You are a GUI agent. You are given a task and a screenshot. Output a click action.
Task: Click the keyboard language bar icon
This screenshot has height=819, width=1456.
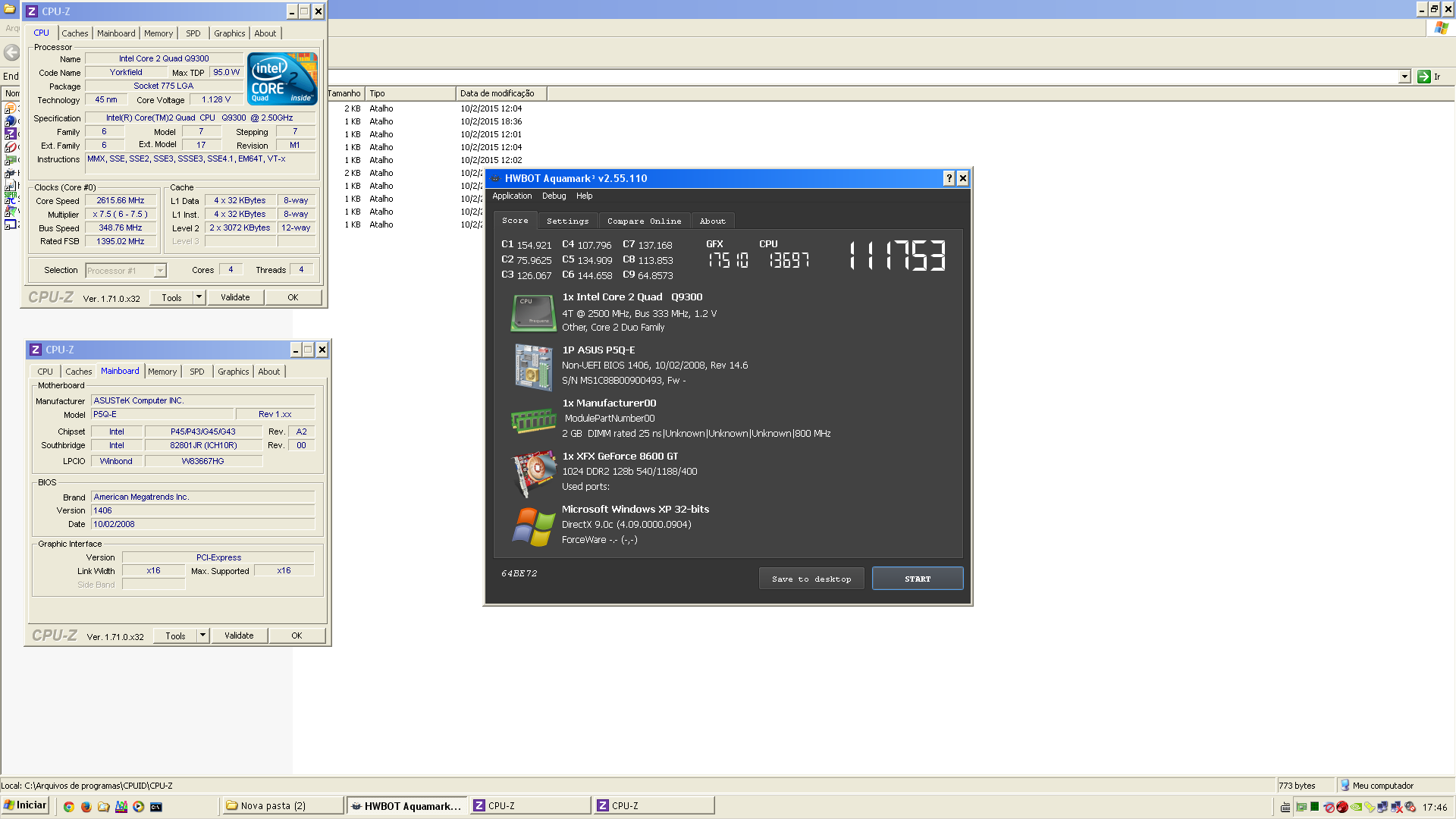click(x=1285, y=807)
